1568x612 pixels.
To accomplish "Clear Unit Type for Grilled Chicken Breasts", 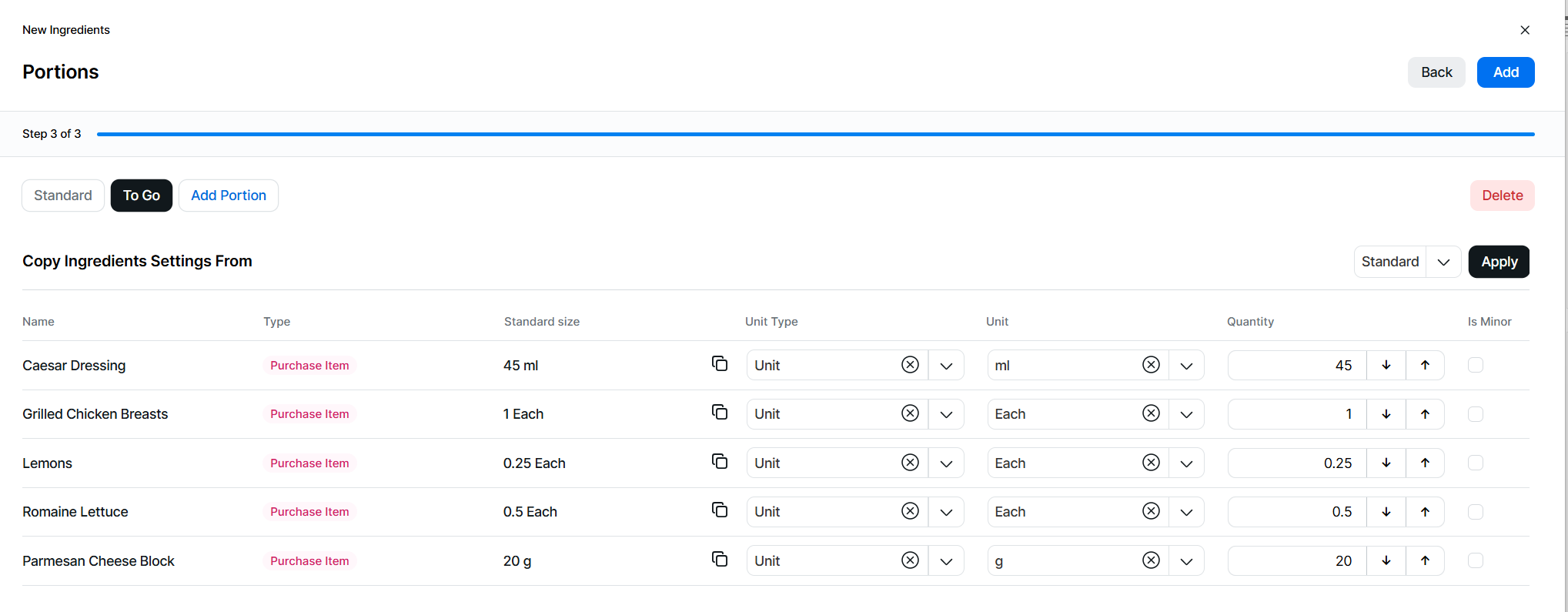I will [910, 414].
